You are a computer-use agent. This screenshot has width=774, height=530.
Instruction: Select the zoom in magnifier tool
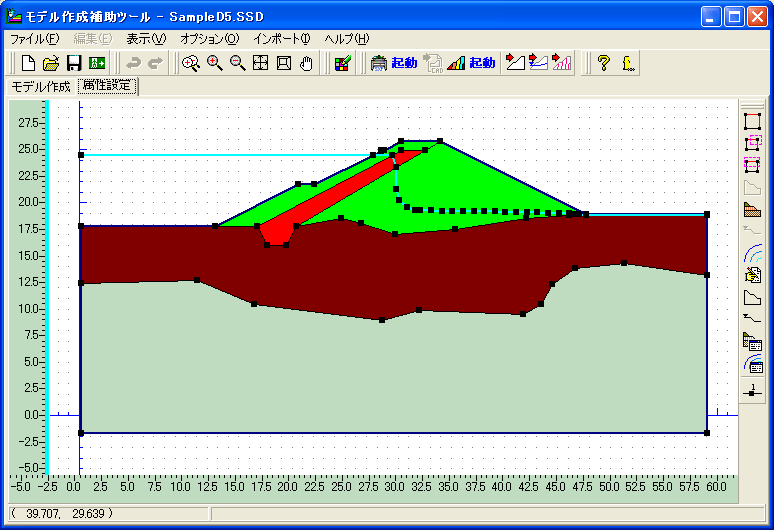(x=214, y=63)
